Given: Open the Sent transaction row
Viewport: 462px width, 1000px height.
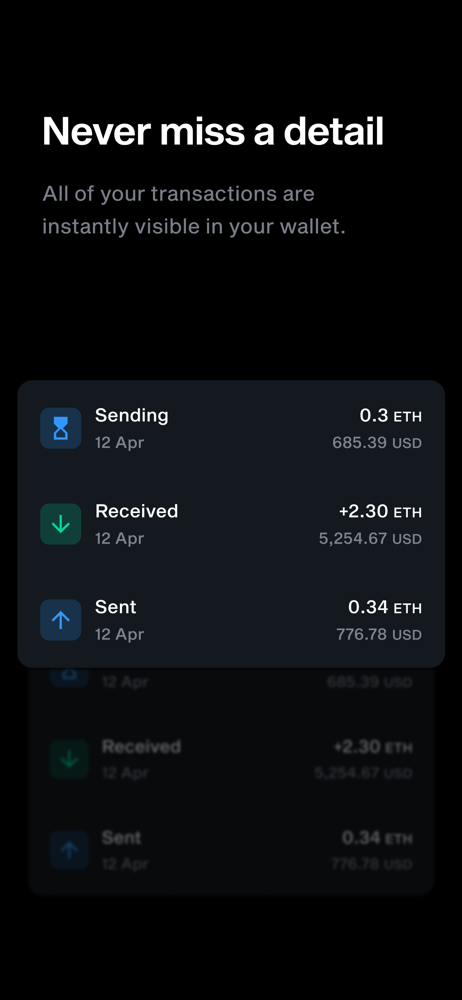Looking at the screenshot, I should (x=231, y=620).
